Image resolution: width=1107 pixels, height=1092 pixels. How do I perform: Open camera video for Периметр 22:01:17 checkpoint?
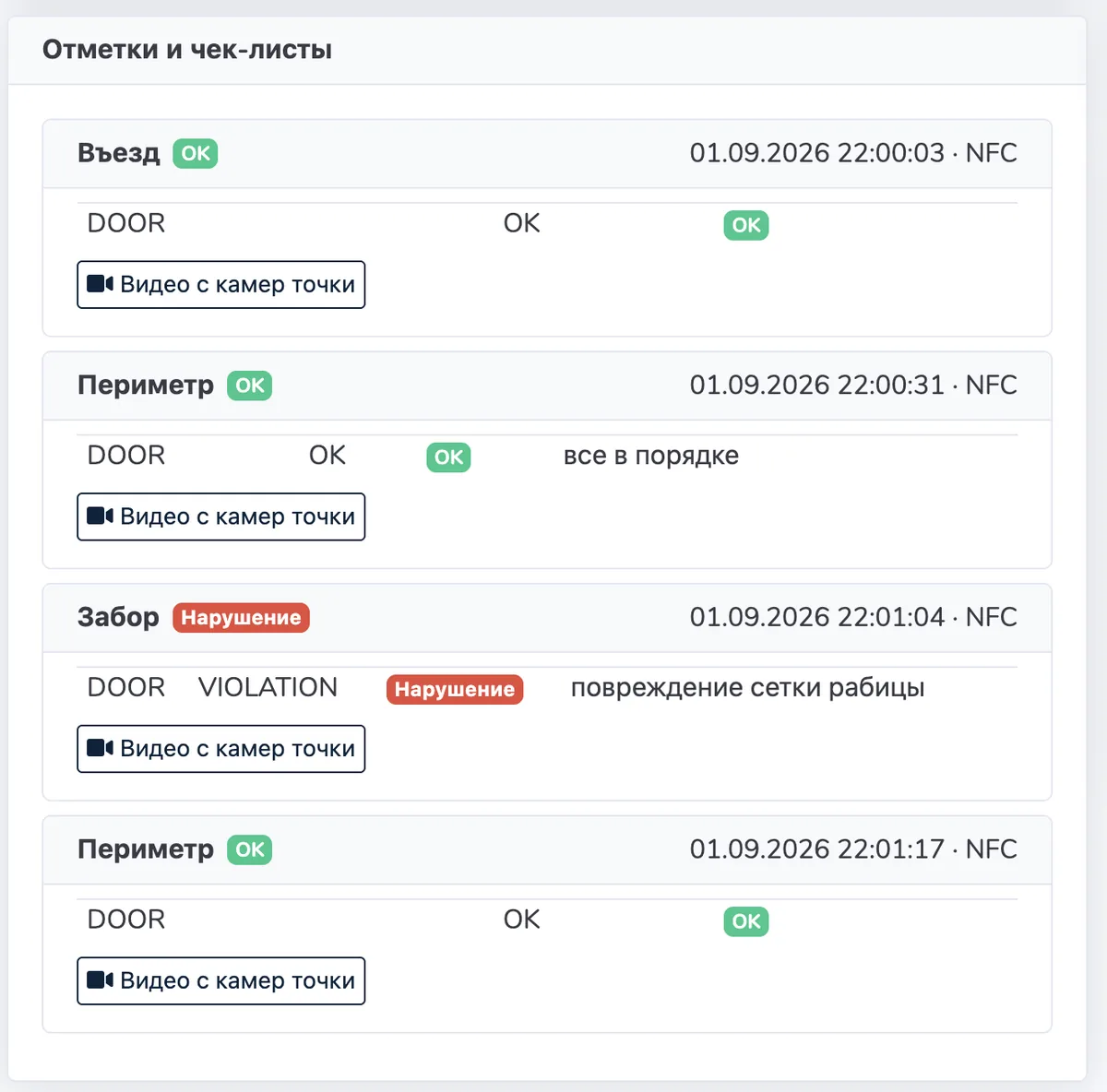coord(221,980)
